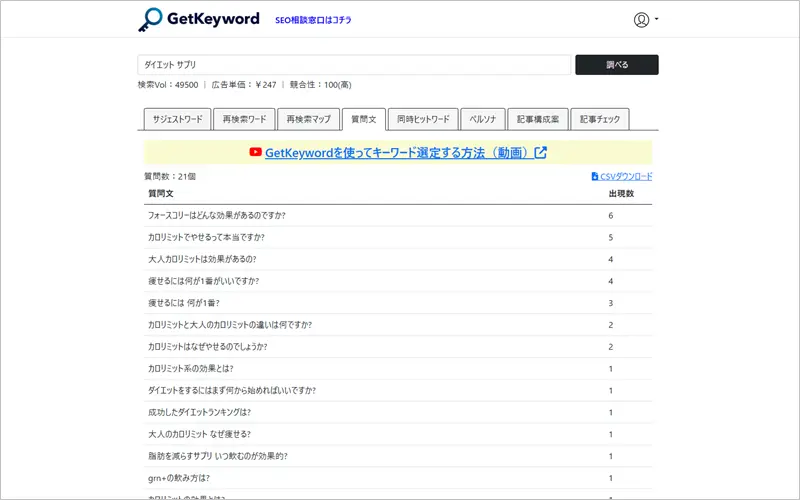Open the 再検索ワード tab
This screenshot has height=500, width=800.
[244, 119]
